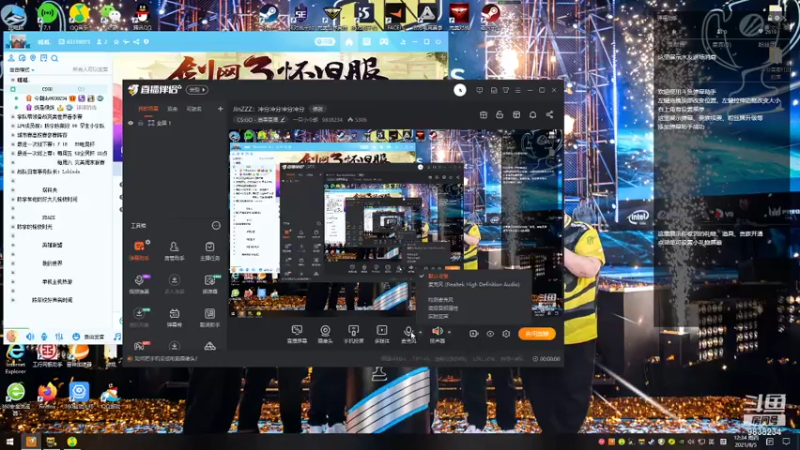
Task: Toggle the pill switch in YY title bar
Action: pos(324,42)
